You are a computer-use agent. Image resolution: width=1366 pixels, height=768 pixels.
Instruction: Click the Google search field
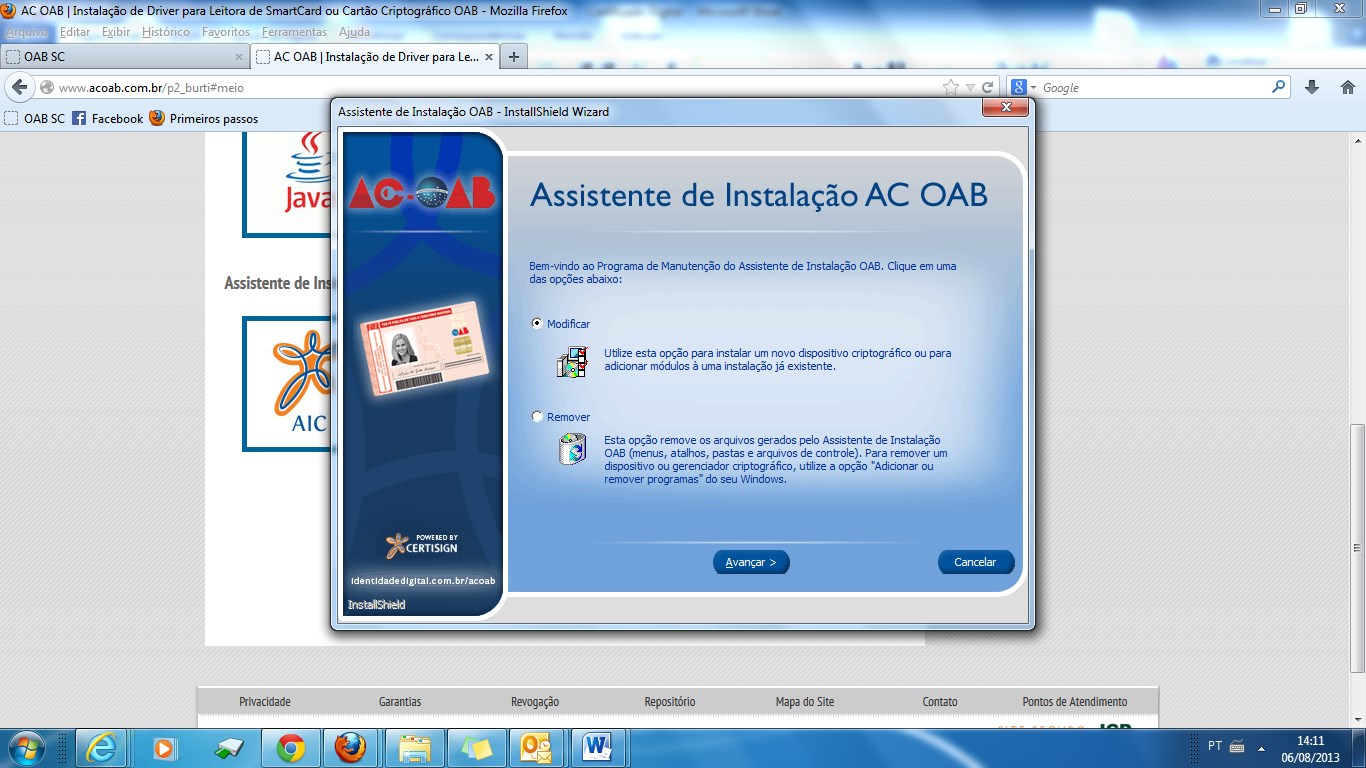point(1155,88)
